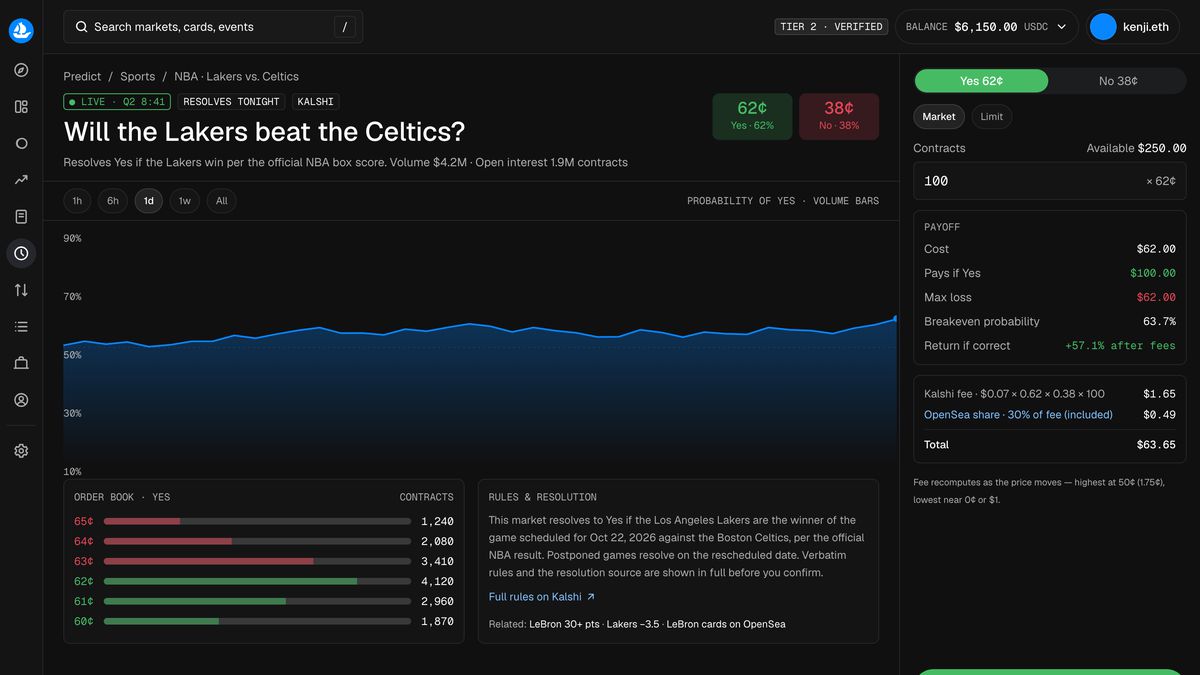Open the profile person icon in sidebar

pyautogui.click(x=21, y=400)
